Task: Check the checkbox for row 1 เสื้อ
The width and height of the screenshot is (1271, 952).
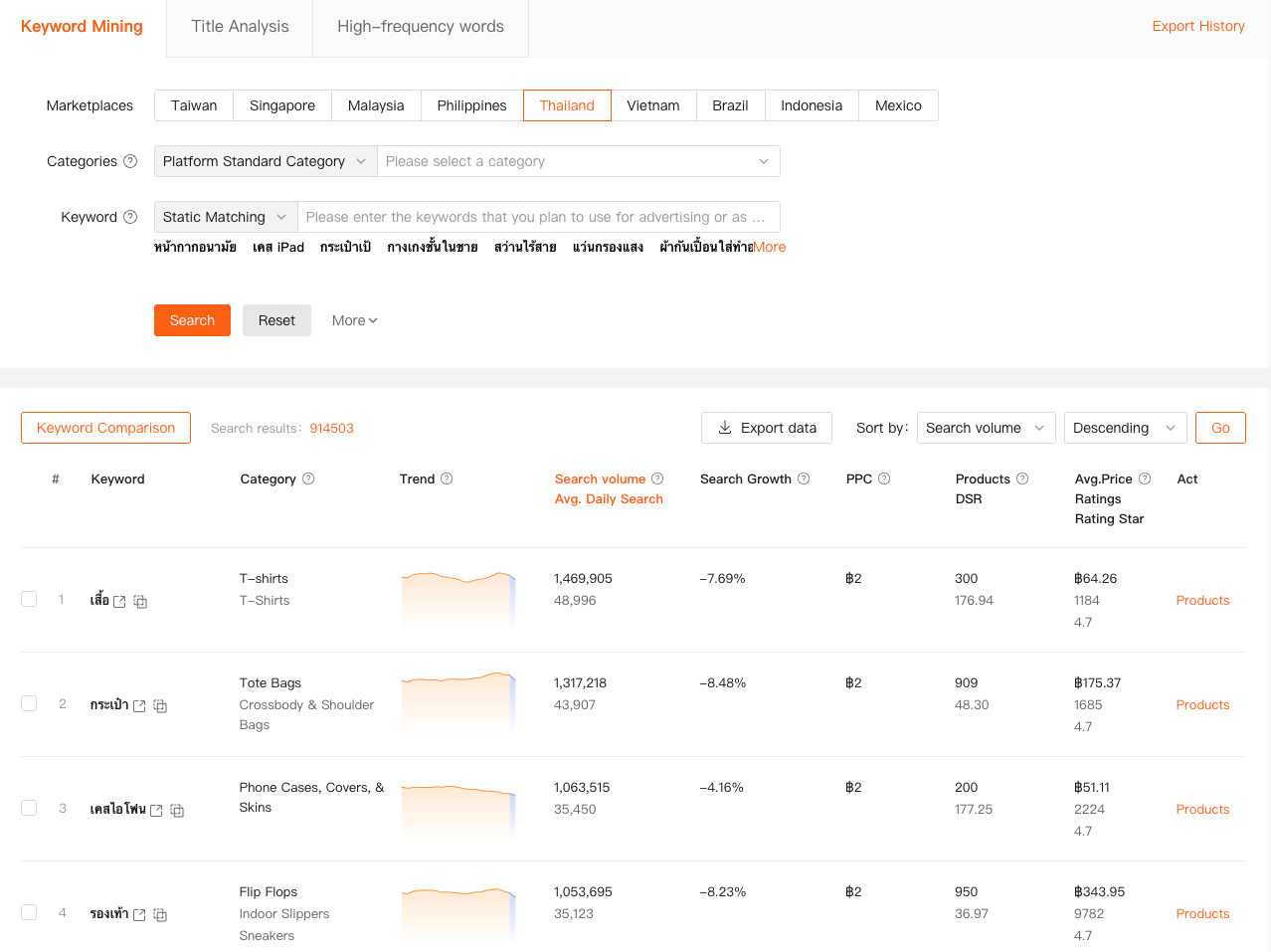Action: tap(29, 599)
